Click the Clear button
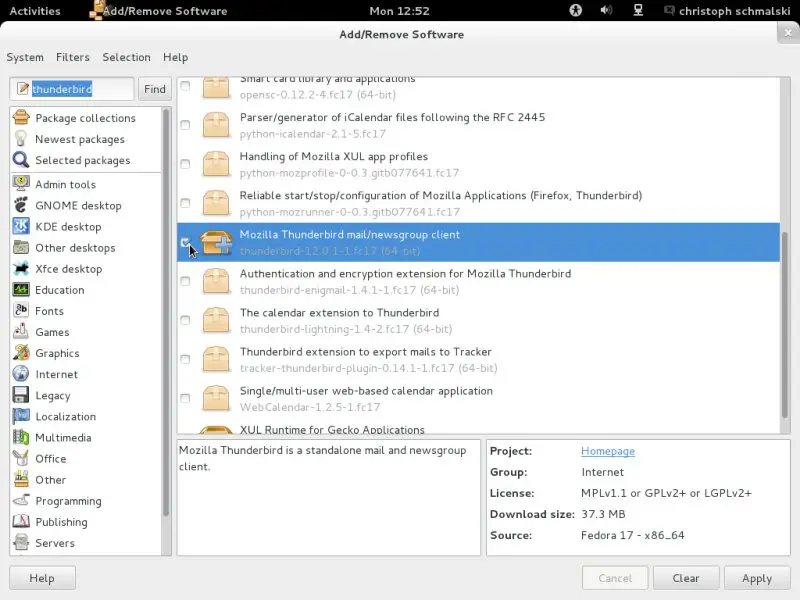 point(686,578)
